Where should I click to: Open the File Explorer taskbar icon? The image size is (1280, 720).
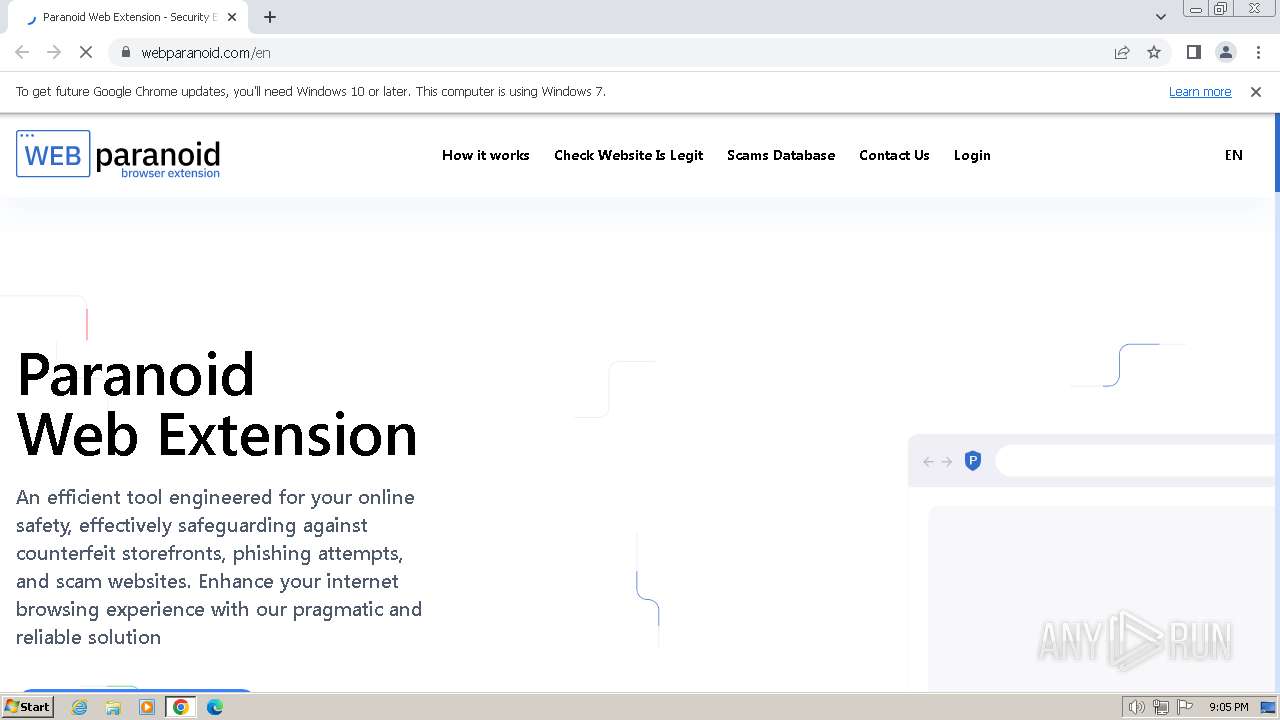pos(113,707)
